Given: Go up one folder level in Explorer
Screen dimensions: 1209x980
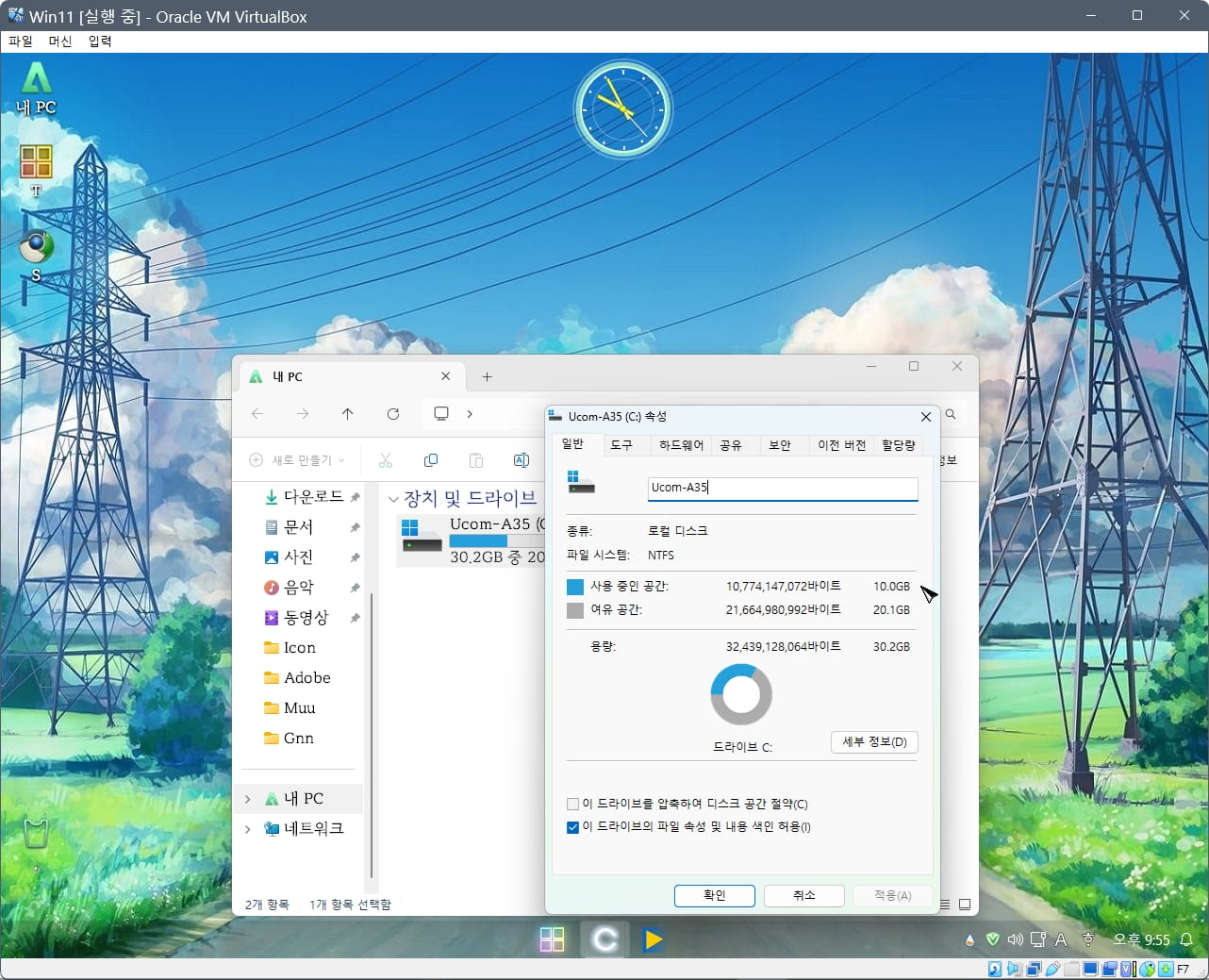Looking at the screenshot, I should tap(347, 413).
